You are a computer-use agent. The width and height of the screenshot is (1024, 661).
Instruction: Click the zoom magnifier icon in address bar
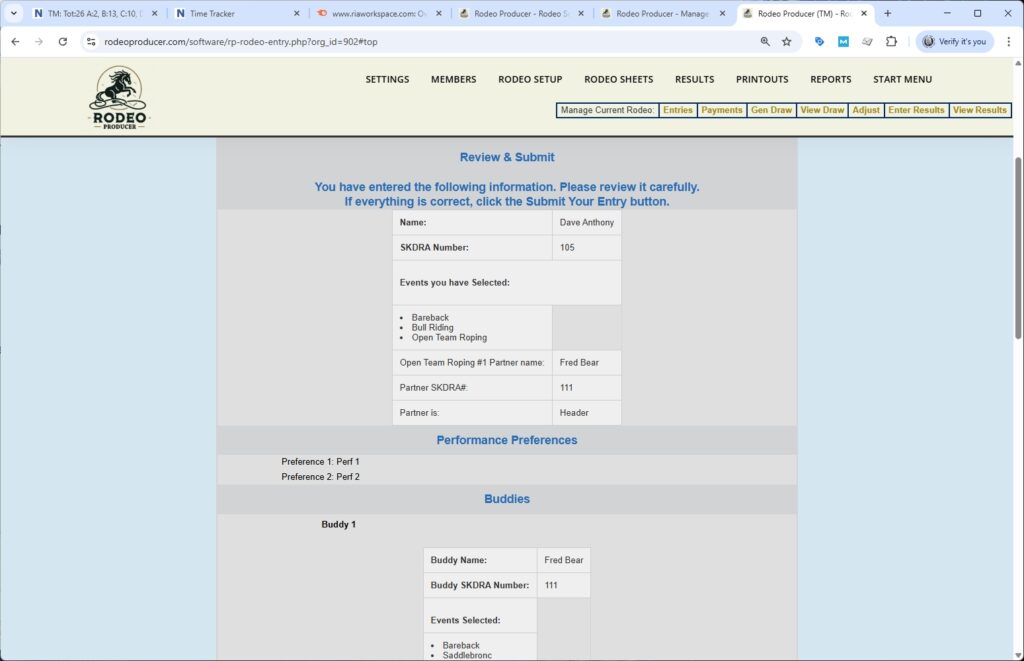pos(765,43)
